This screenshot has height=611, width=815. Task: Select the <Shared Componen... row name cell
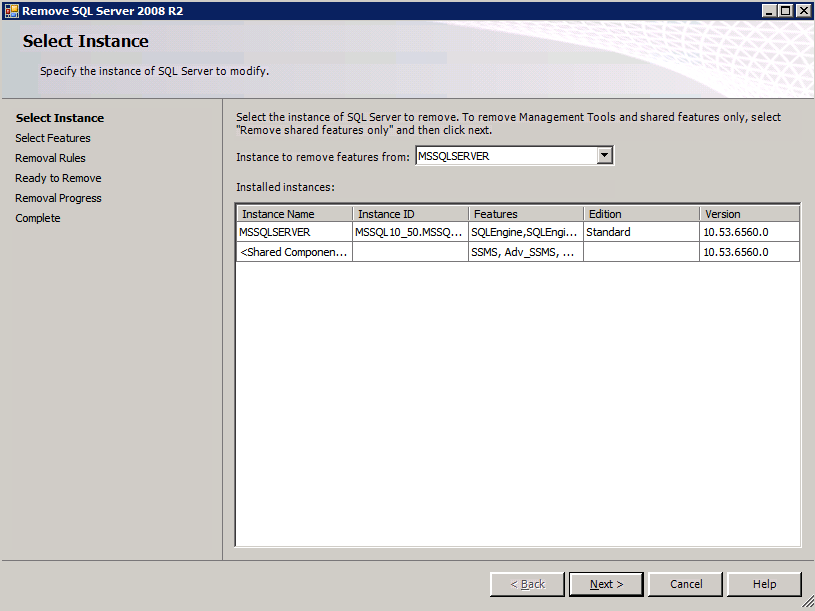295,252
